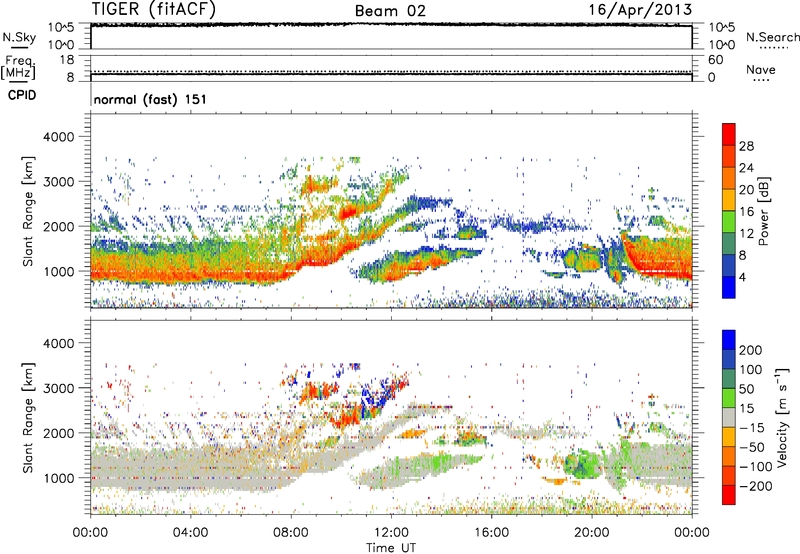Select the '20:00' time tick label
Viewport: 800px width, 554px height.
[591, 533]
